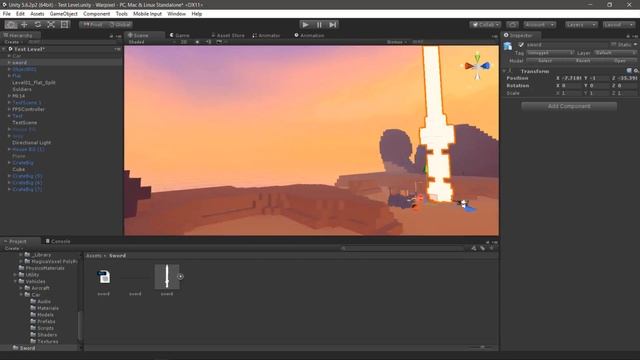Open the Mobile Input menu

pos(147,14)
